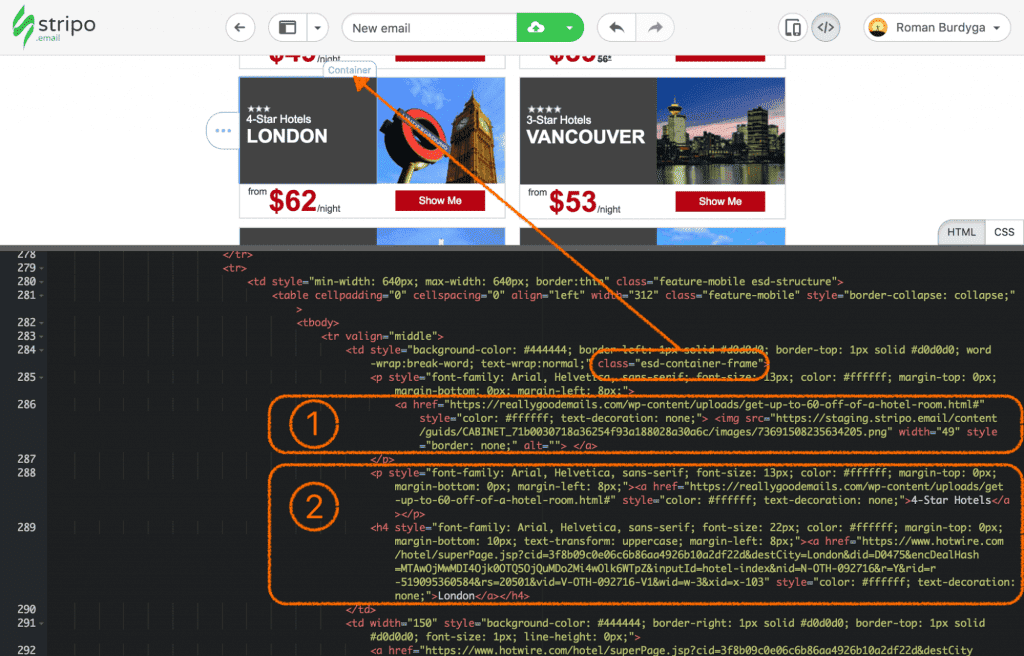1024x656 pixels.
Task: Redo the last action
Action: tap(655, 28)
